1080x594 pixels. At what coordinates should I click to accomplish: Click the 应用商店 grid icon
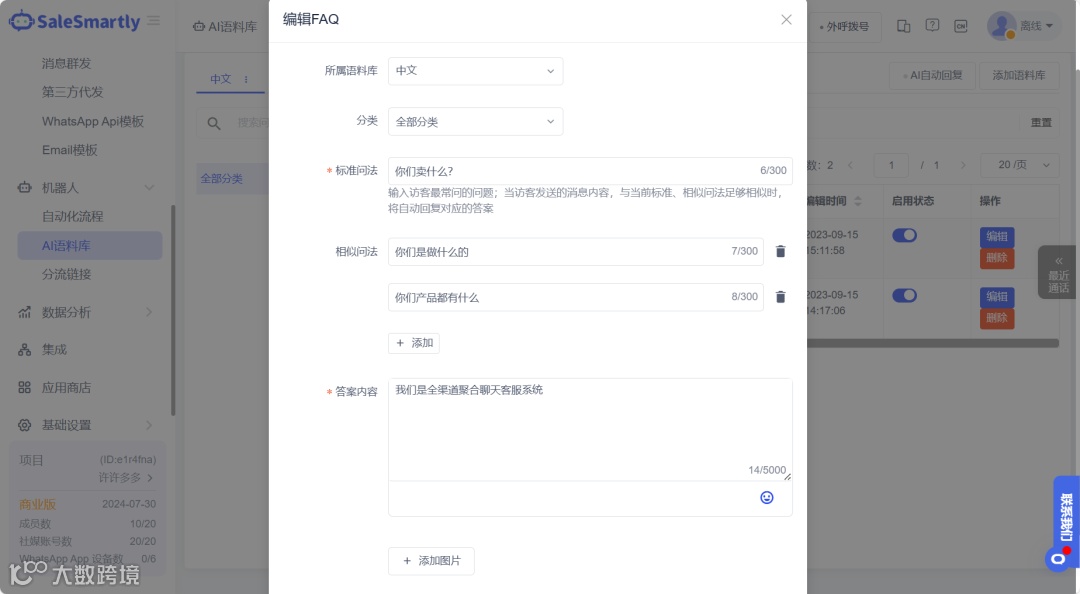tap(25, 387)
